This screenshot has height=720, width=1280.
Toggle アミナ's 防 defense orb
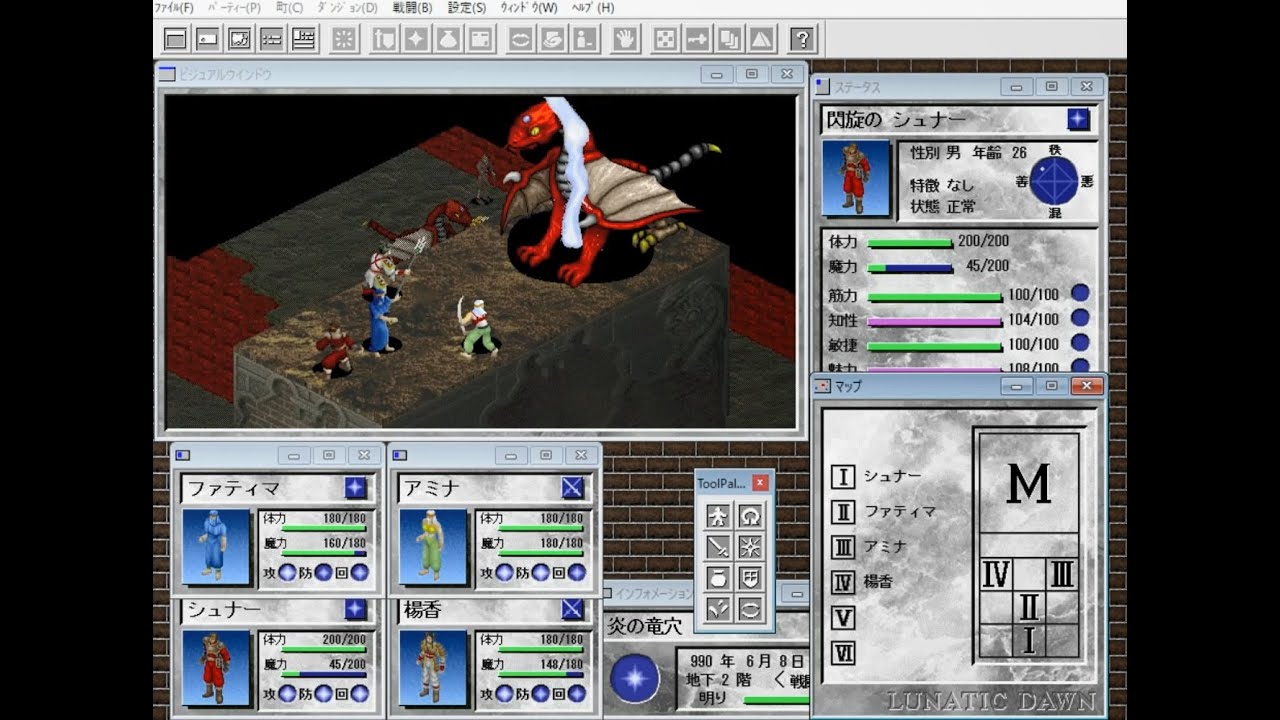[x=540, y=573]
